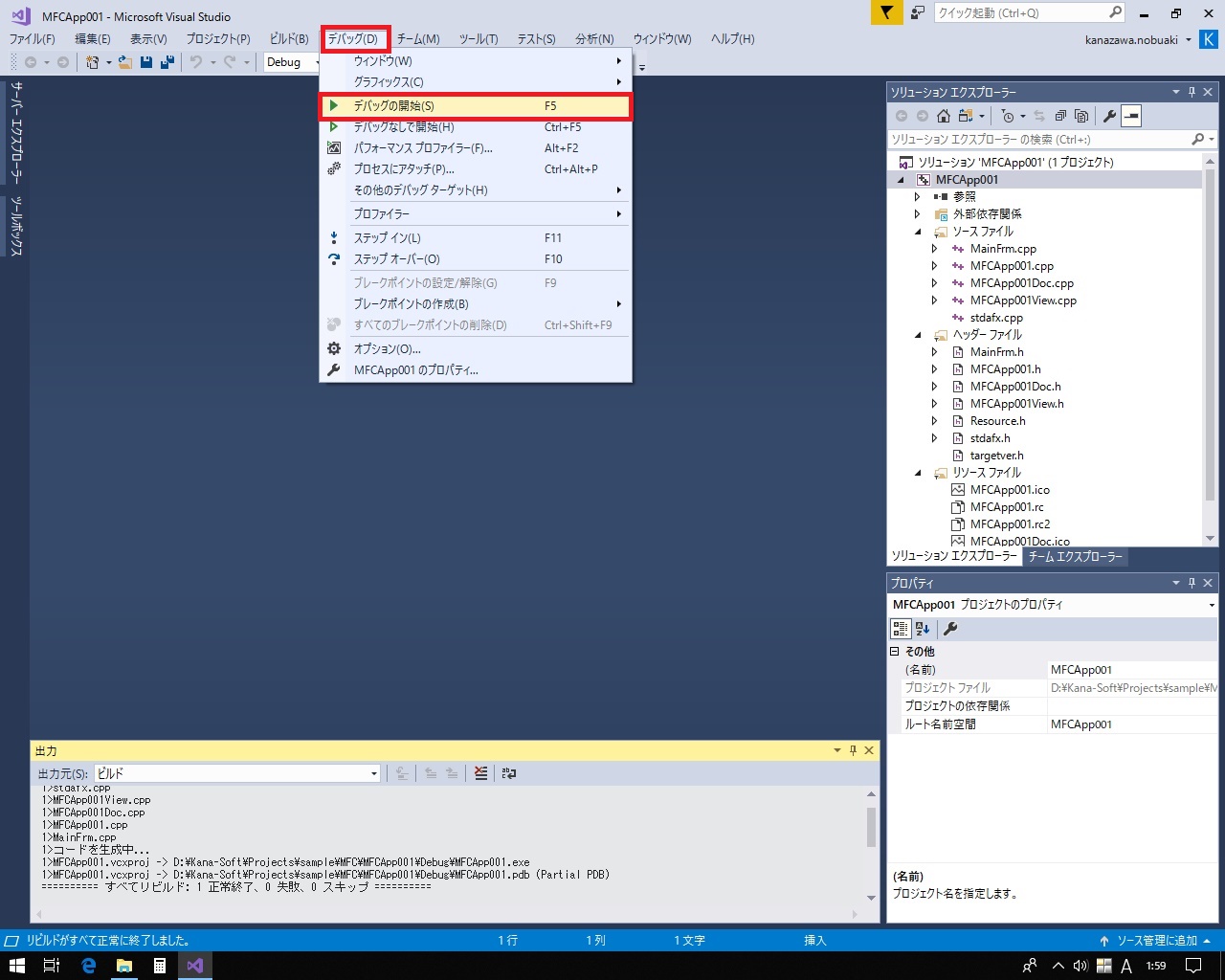Click the ツールボックス side tab

(x=16, y=227)
